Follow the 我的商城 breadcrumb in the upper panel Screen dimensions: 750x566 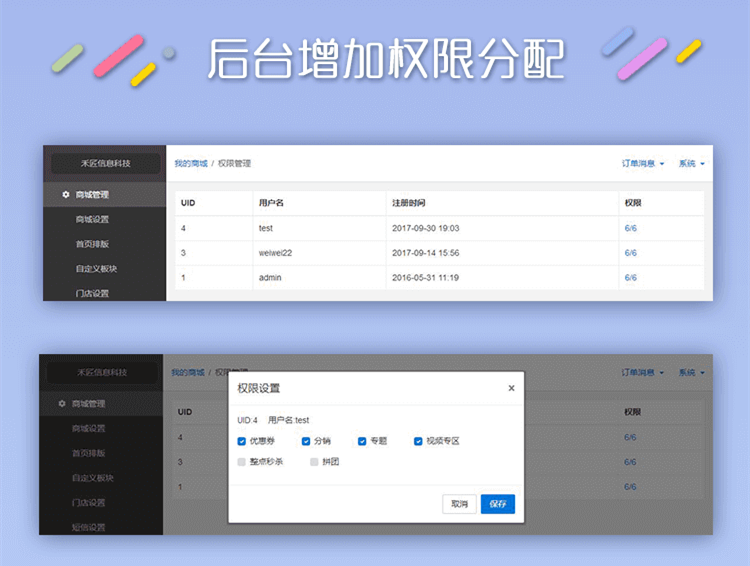(190, 163)
